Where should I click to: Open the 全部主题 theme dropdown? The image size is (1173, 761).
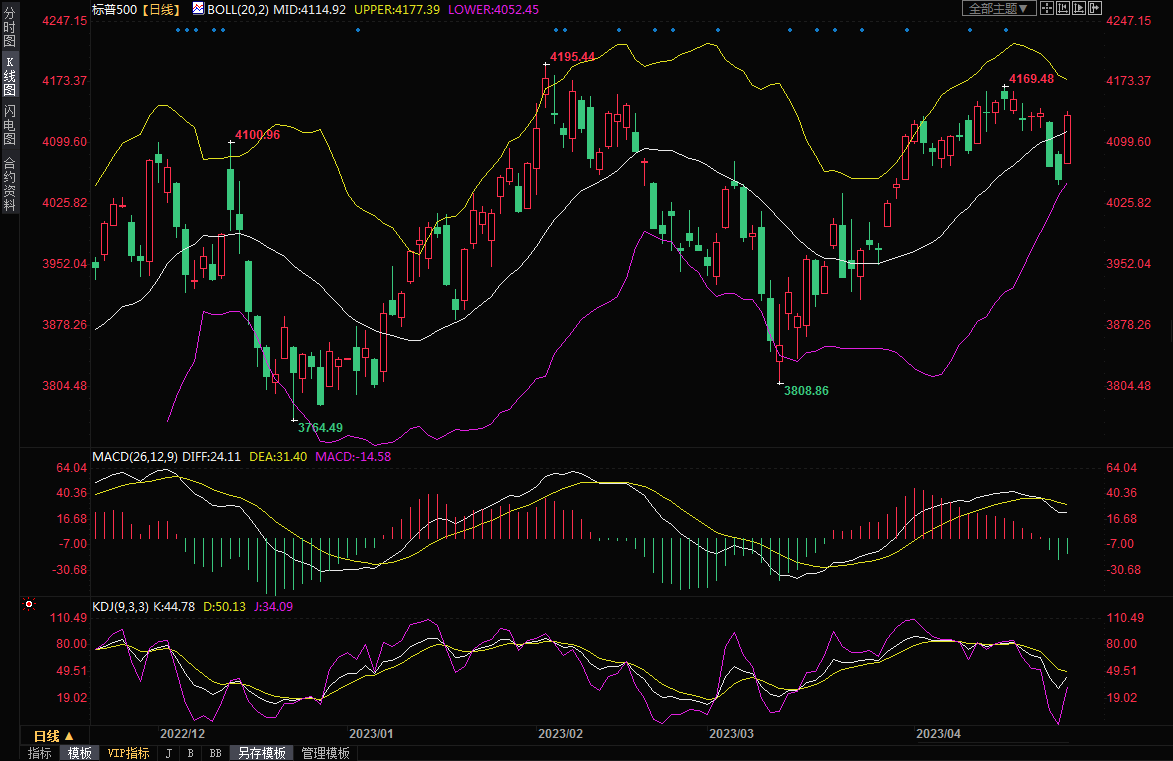(996, 8)
